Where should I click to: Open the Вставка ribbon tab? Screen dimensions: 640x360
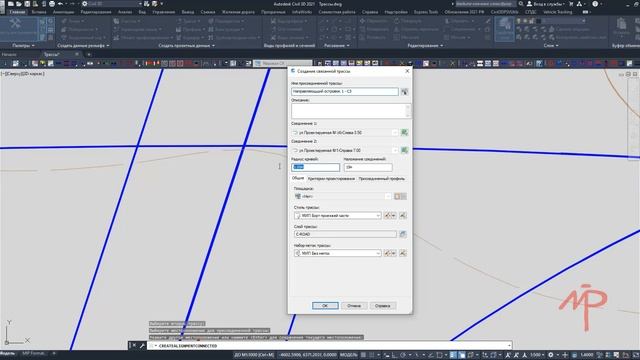(x=39, y=12)
